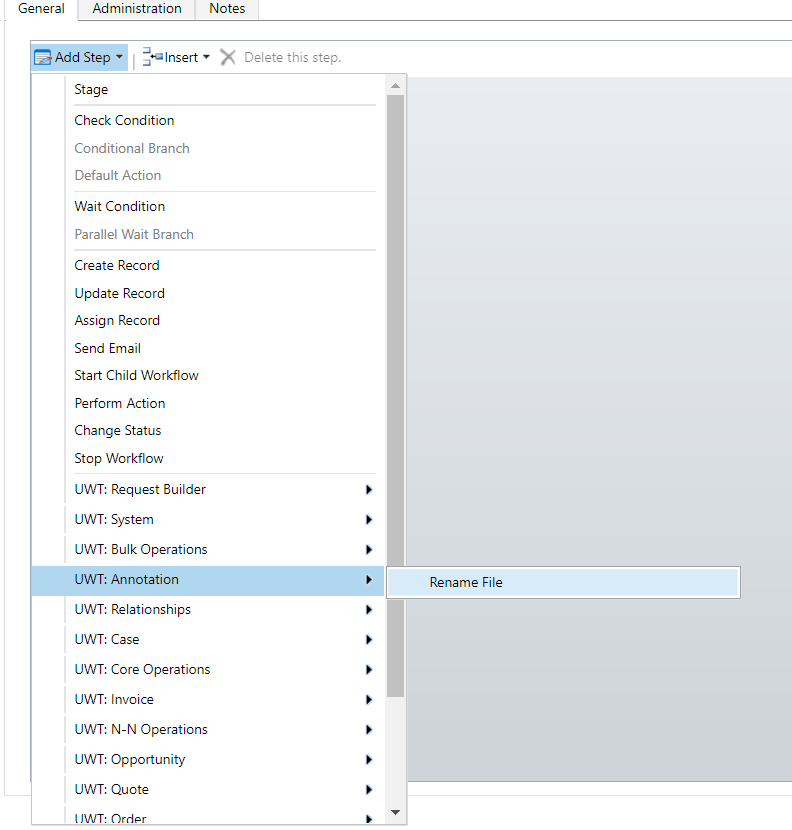Click the UWT: Invoice label
Screen dimensions: 792x830
(114, 700)
